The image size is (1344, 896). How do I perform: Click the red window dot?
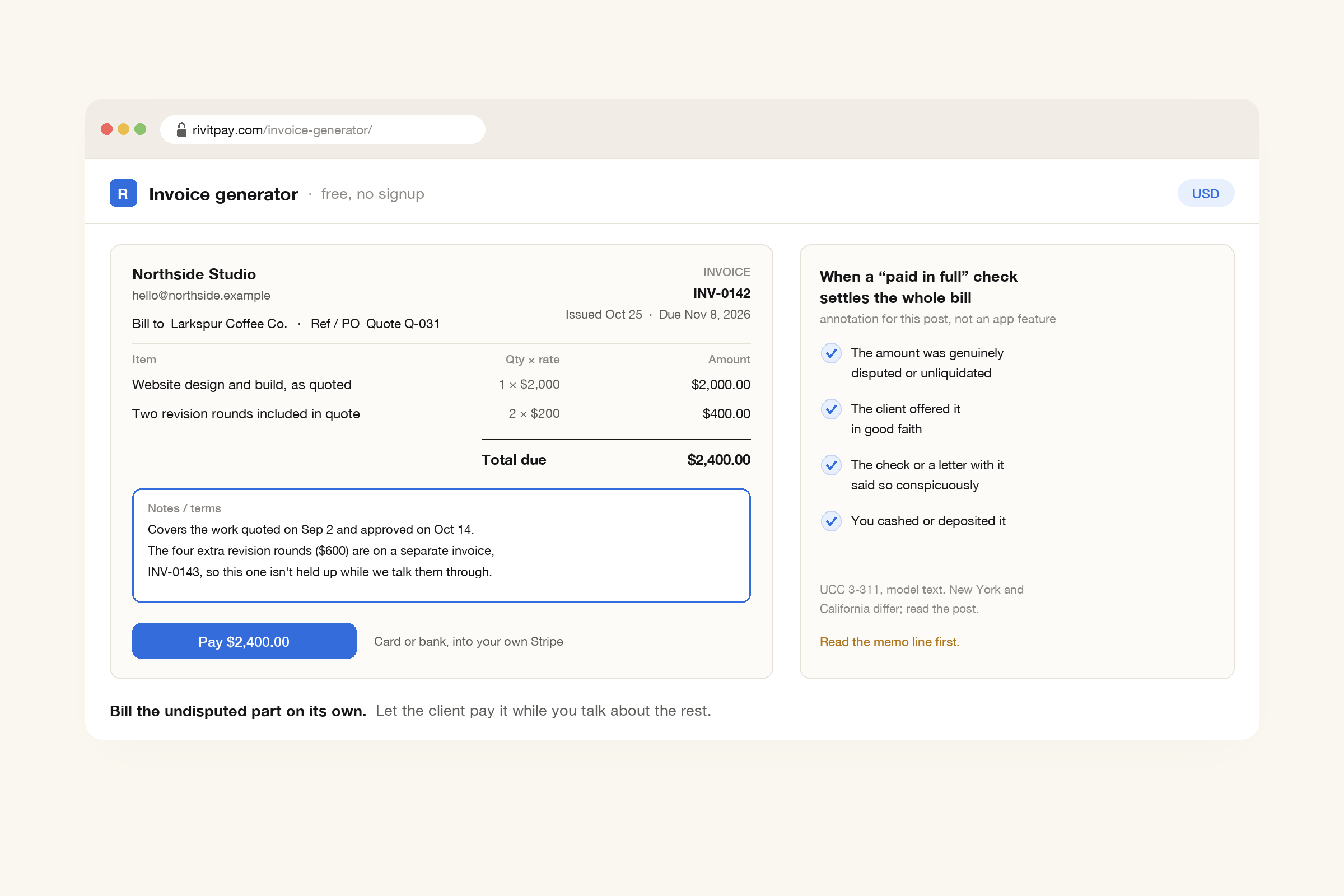coord(106,129)
